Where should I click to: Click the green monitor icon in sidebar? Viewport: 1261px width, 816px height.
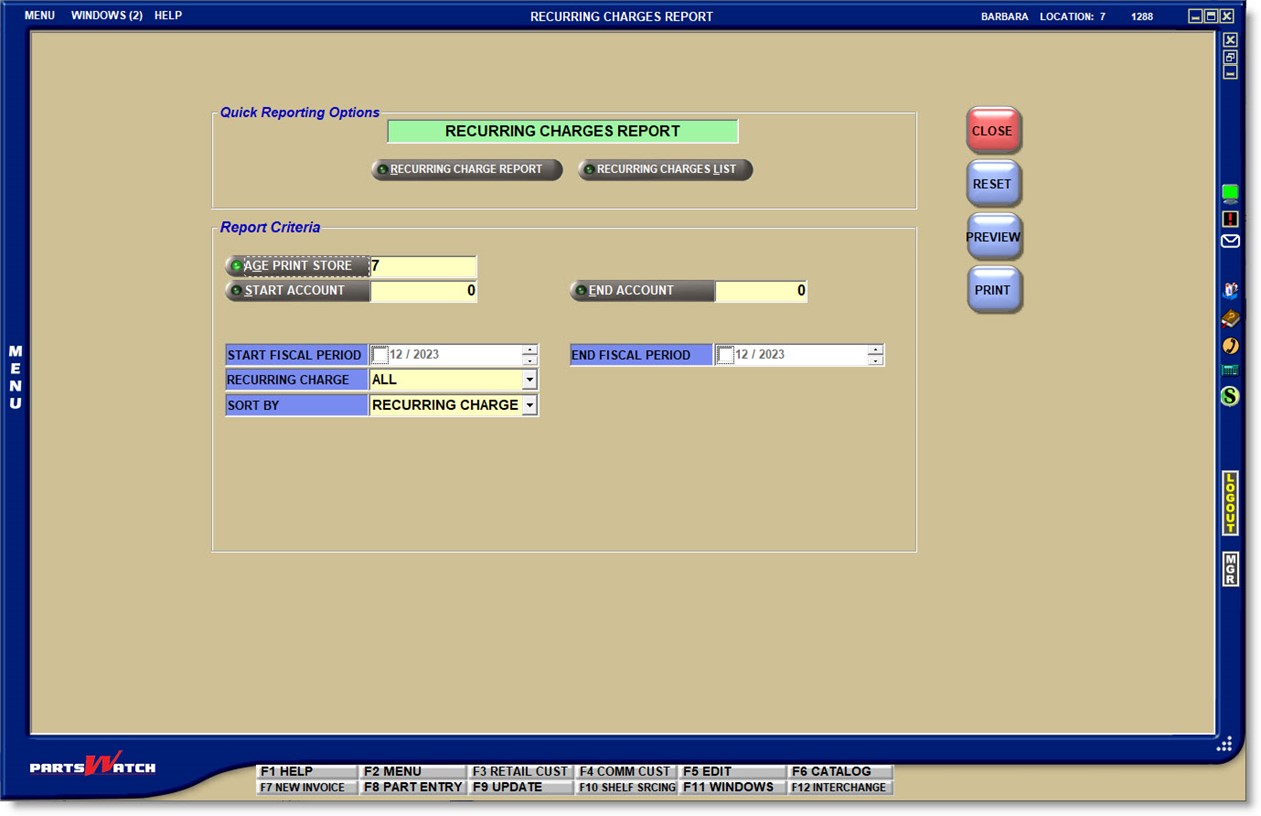(x=1230, y=193)
